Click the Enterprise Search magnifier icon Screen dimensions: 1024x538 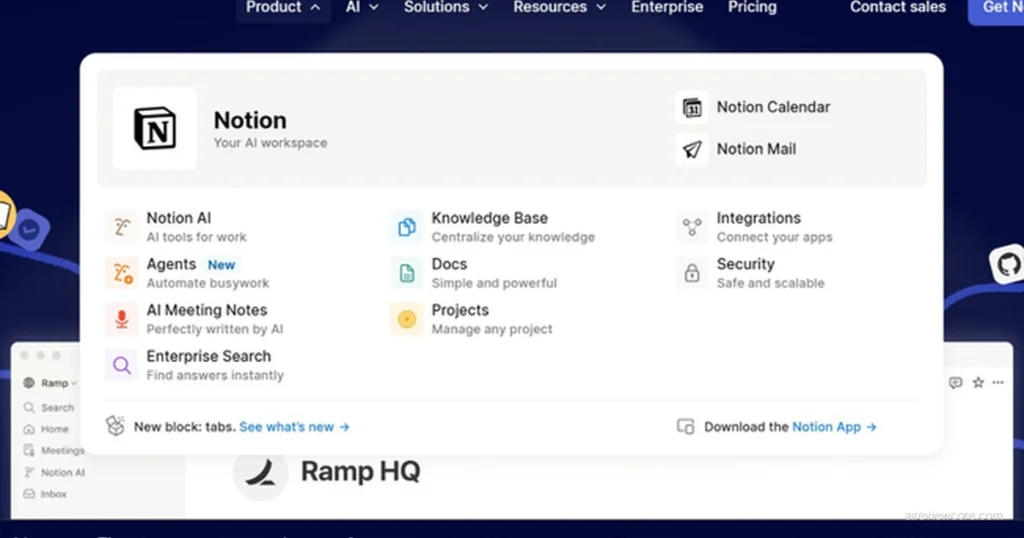(121, 365)
